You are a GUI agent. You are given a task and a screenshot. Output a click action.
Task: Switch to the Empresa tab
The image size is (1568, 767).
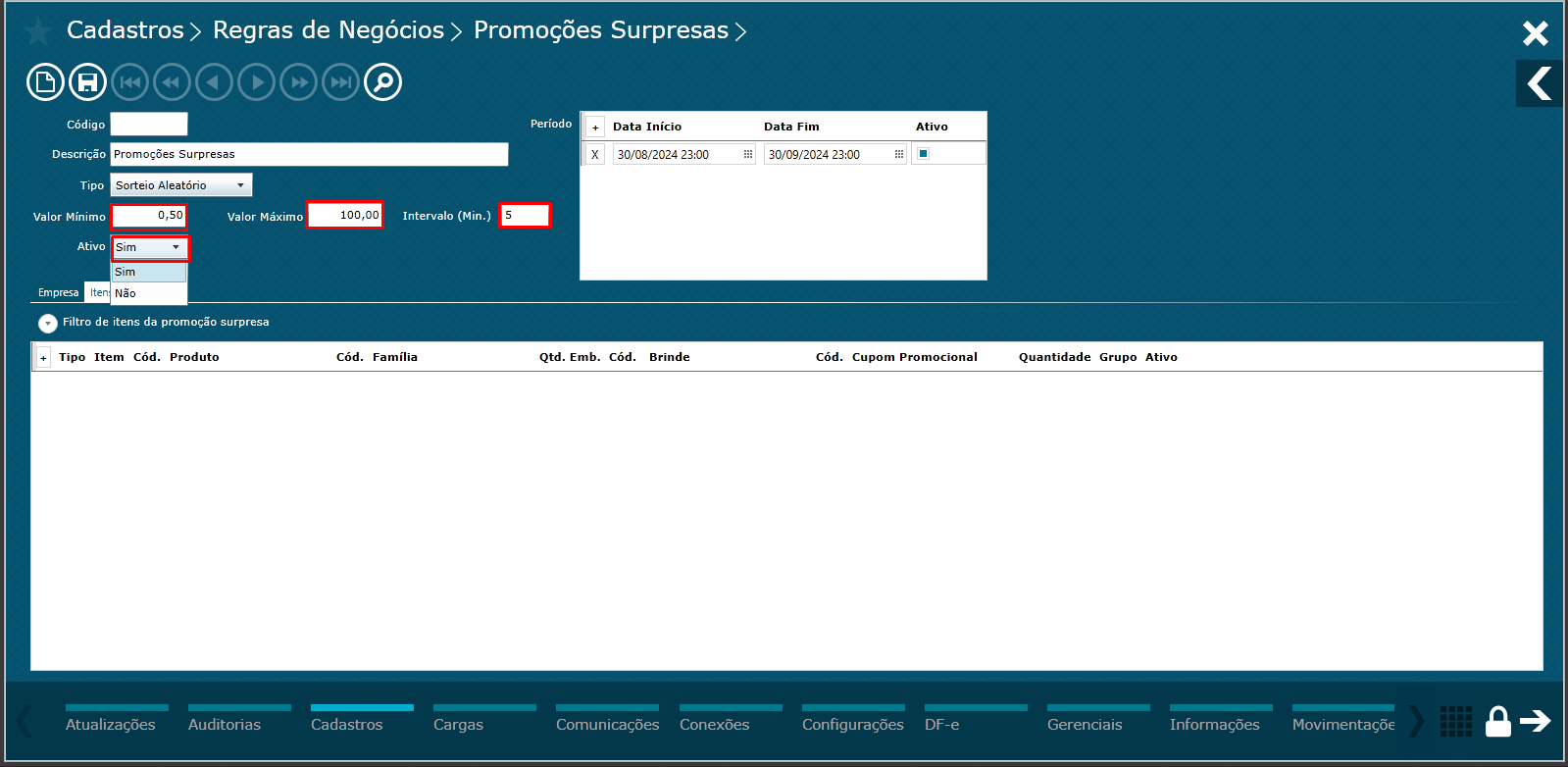(59, 292)
